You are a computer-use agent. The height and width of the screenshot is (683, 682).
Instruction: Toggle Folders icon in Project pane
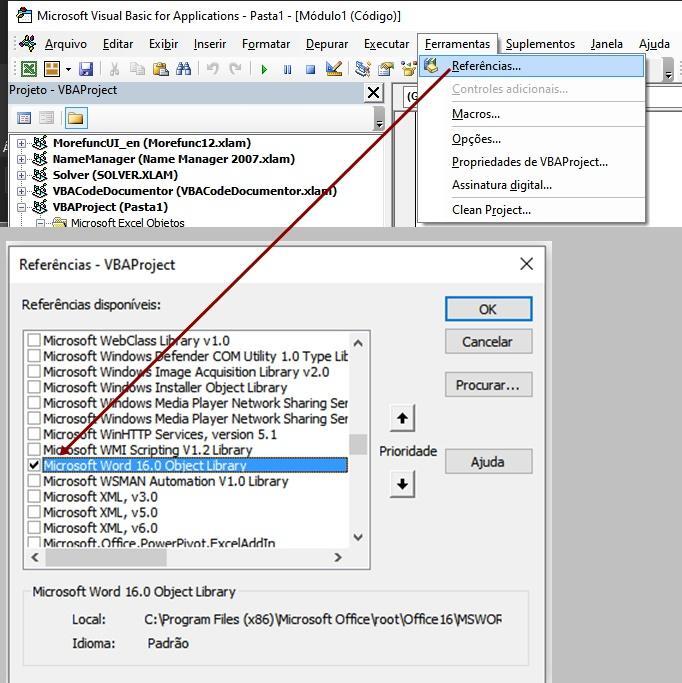click(76, 118)
